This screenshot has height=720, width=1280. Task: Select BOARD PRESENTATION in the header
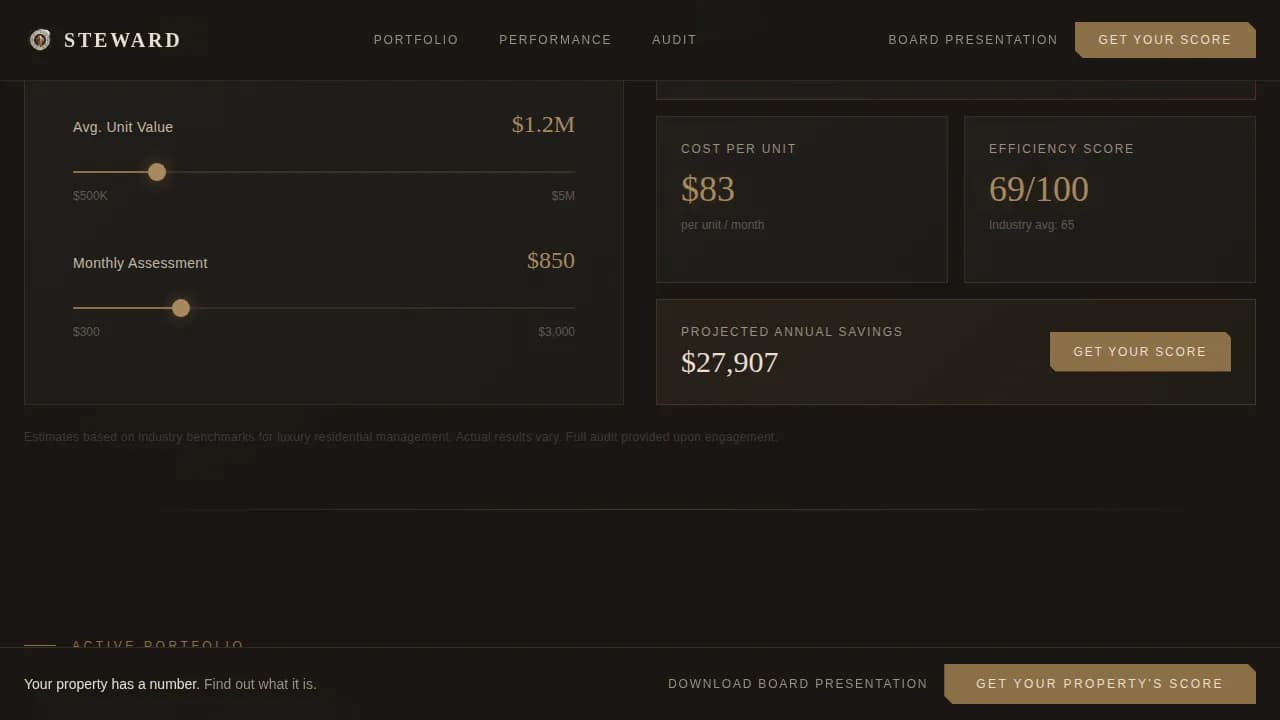point(972,40)
